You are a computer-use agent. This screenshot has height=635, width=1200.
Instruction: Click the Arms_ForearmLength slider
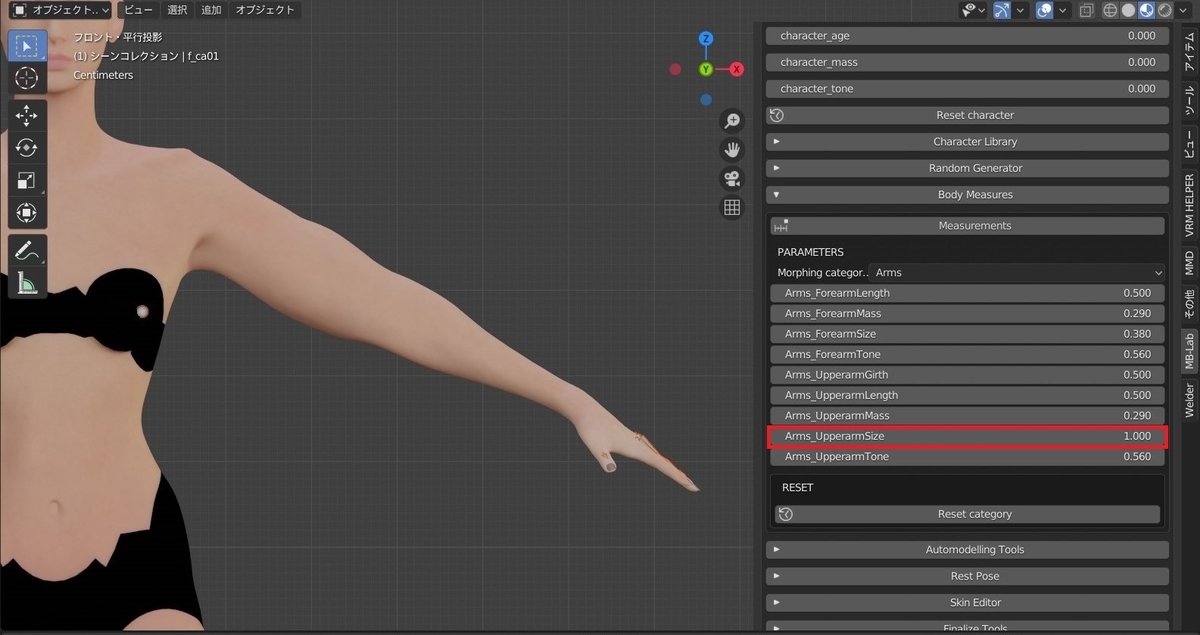968,293
